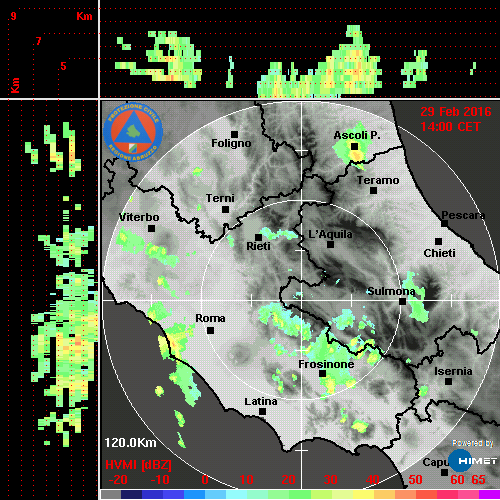The height and width of the screenshot is (500, 500).
Task: Click the '29 Feb 2016' date text
Action: click(x=456, y=112)
